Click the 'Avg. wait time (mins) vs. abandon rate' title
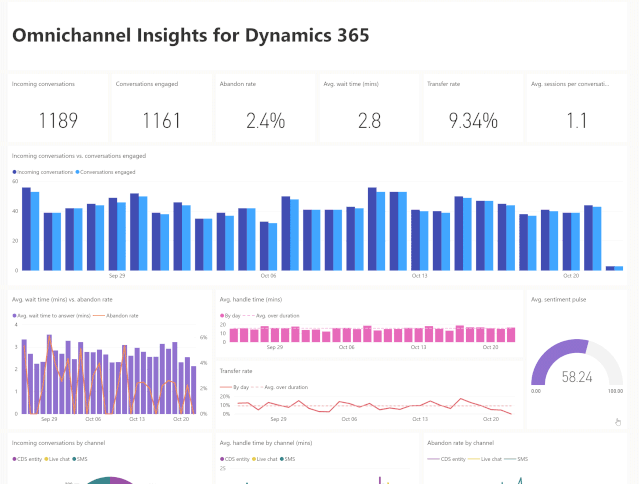Viewport: 639px width, 484px height. [62, 299]
